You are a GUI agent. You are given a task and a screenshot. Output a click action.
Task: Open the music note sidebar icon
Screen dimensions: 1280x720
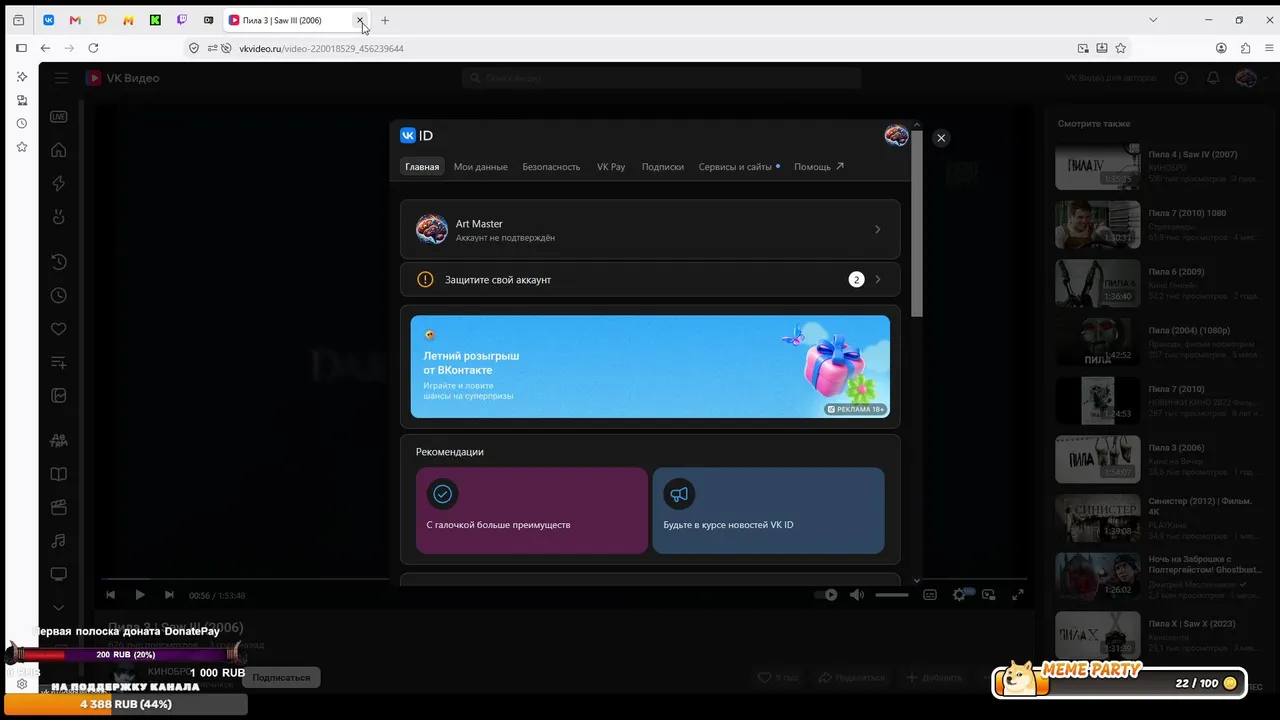pyautogui.click(x=59, y=541)
